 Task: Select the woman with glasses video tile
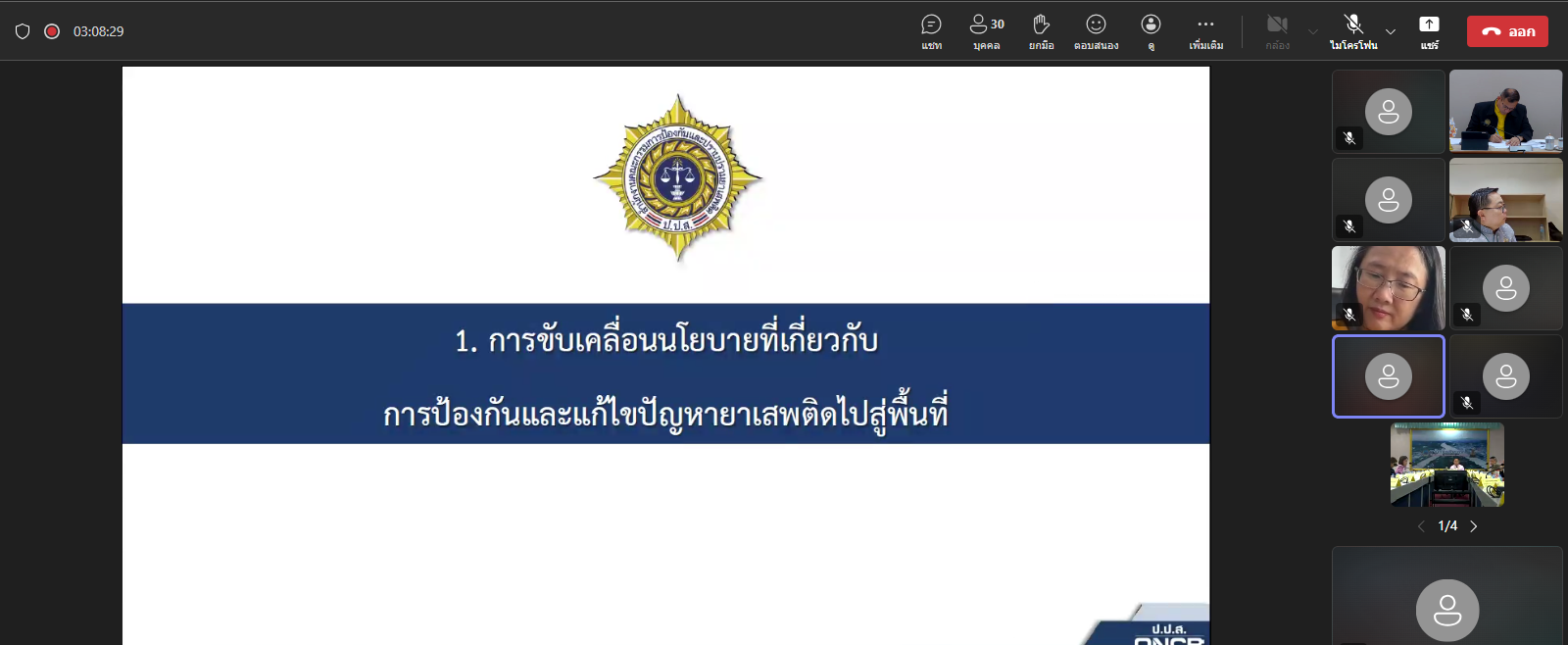(1388, 287)
